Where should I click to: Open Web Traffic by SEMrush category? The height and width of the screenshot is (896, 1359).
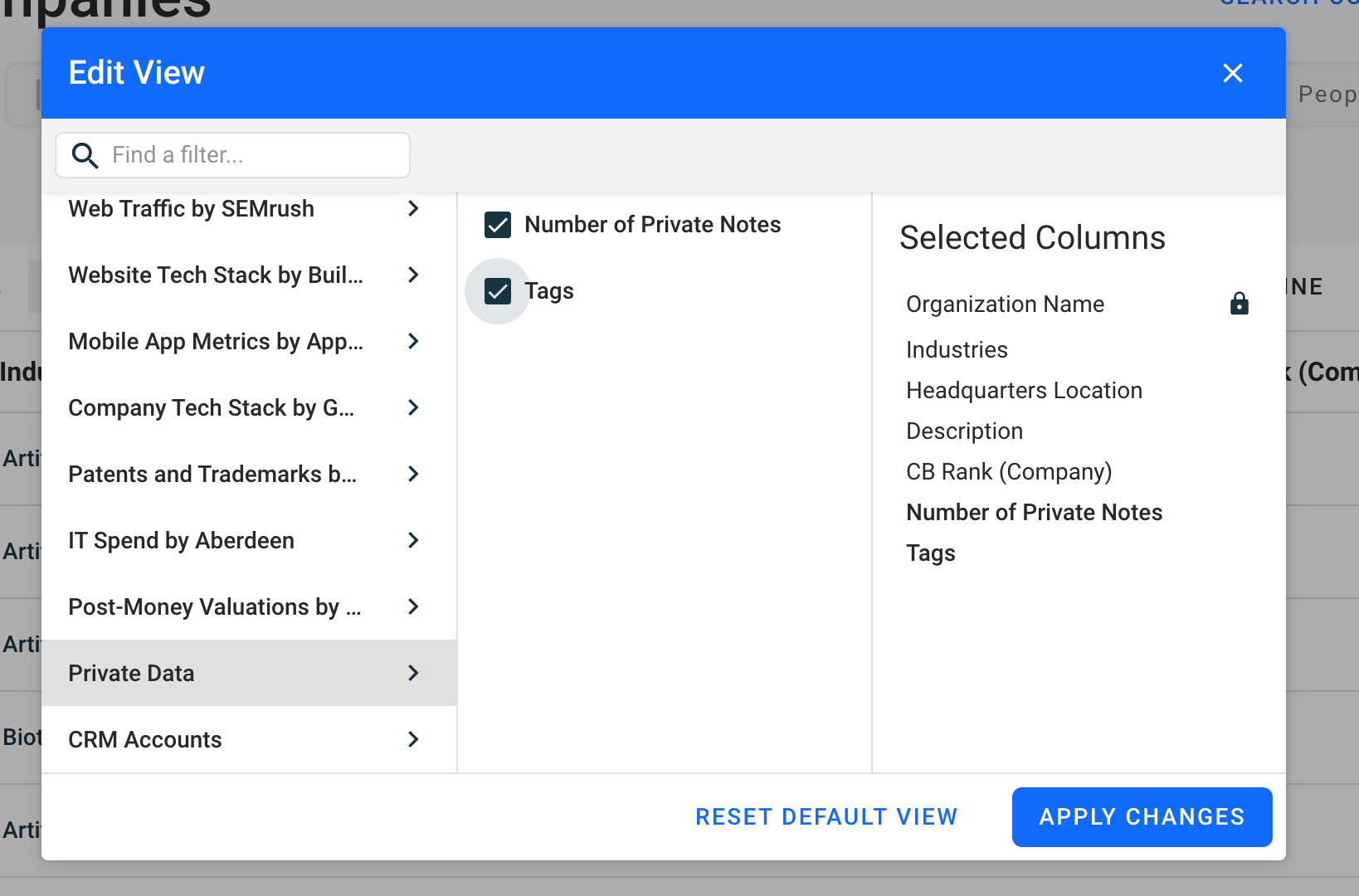click(249, 208)
